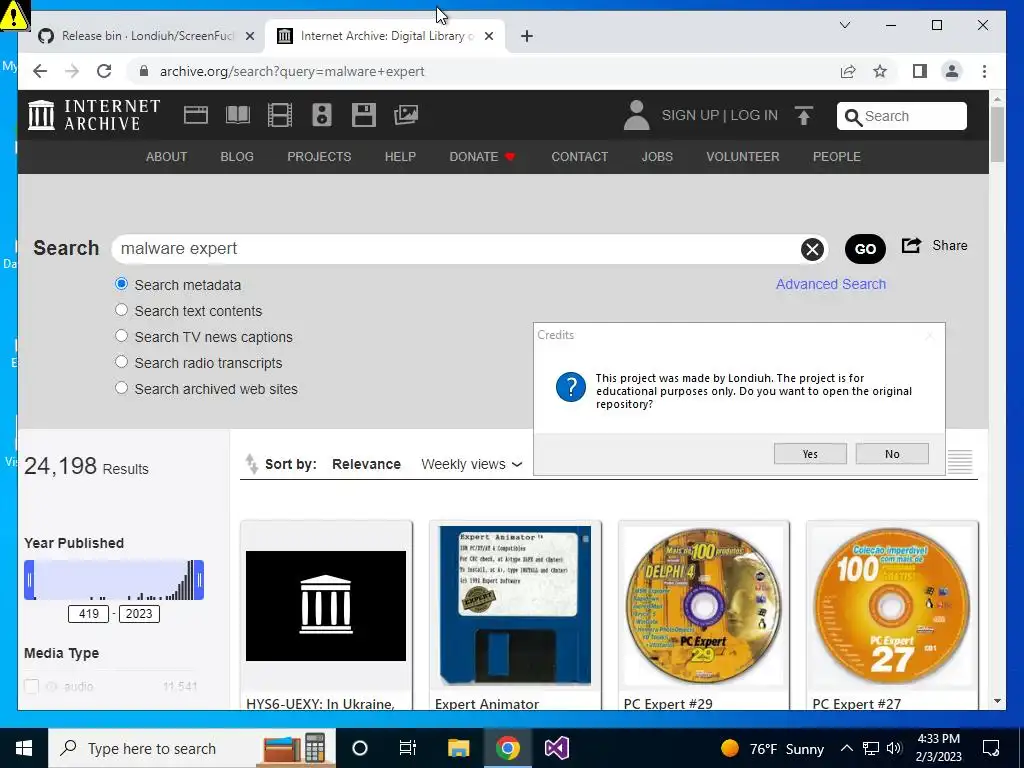The width and height of the screenshot is (1024, 768).
Task: Click No in Credits dialog
Action: (x=892, y=454)
